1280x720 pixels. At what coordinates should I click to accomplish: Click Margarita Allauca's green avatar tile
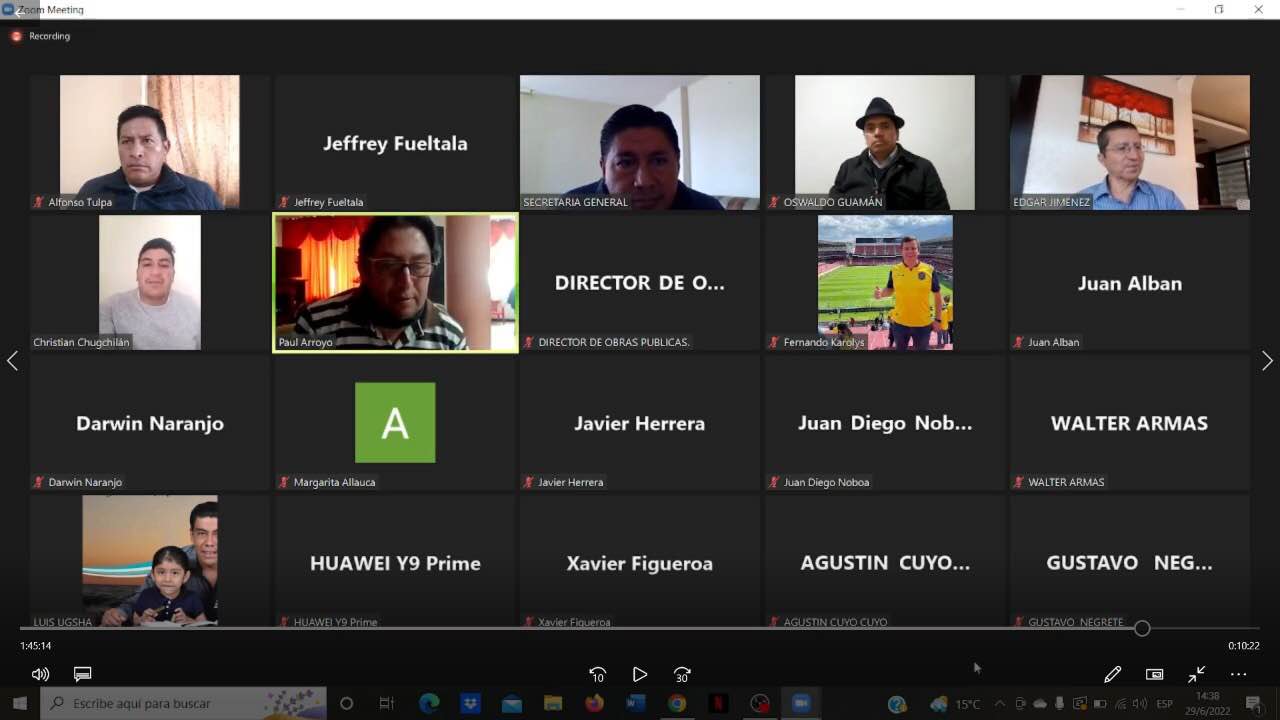click(395, 422)
